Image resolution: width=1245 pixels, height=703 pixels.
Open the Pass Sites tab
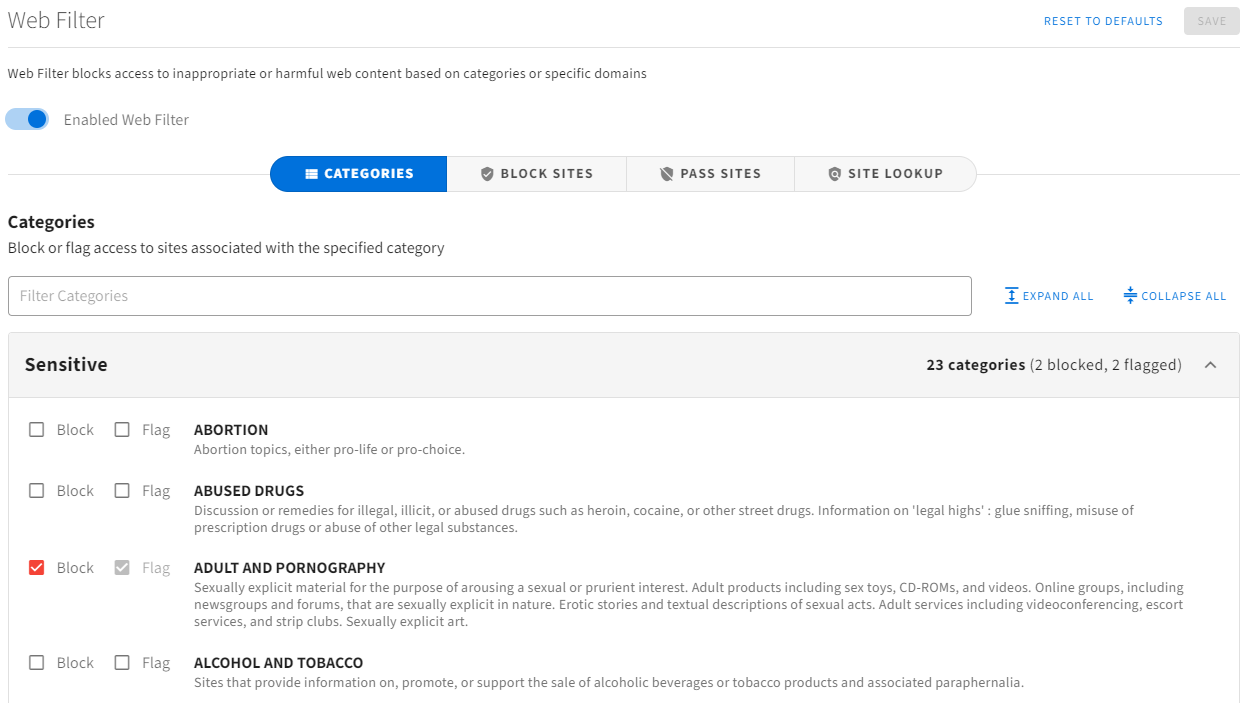(x=710, y=174)
